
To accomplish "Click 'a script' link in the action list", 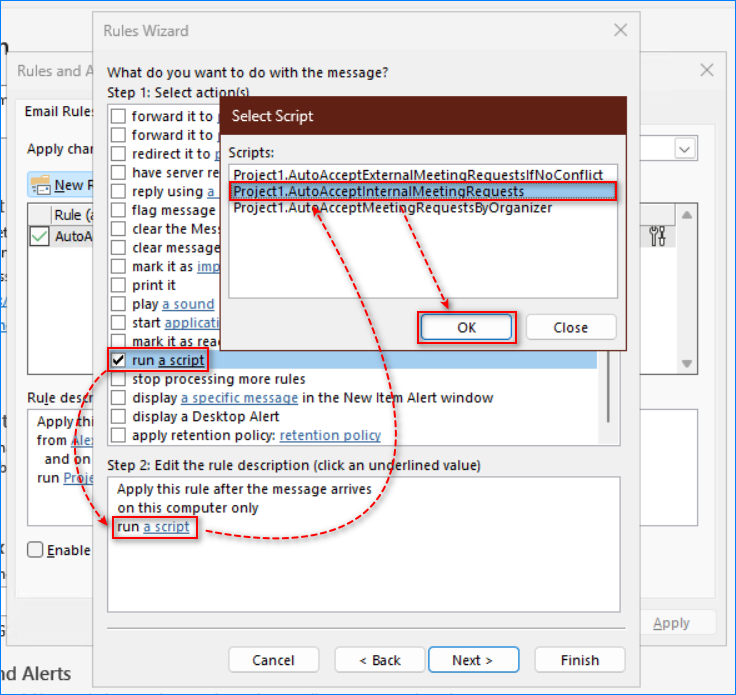I will pos(181,360).
